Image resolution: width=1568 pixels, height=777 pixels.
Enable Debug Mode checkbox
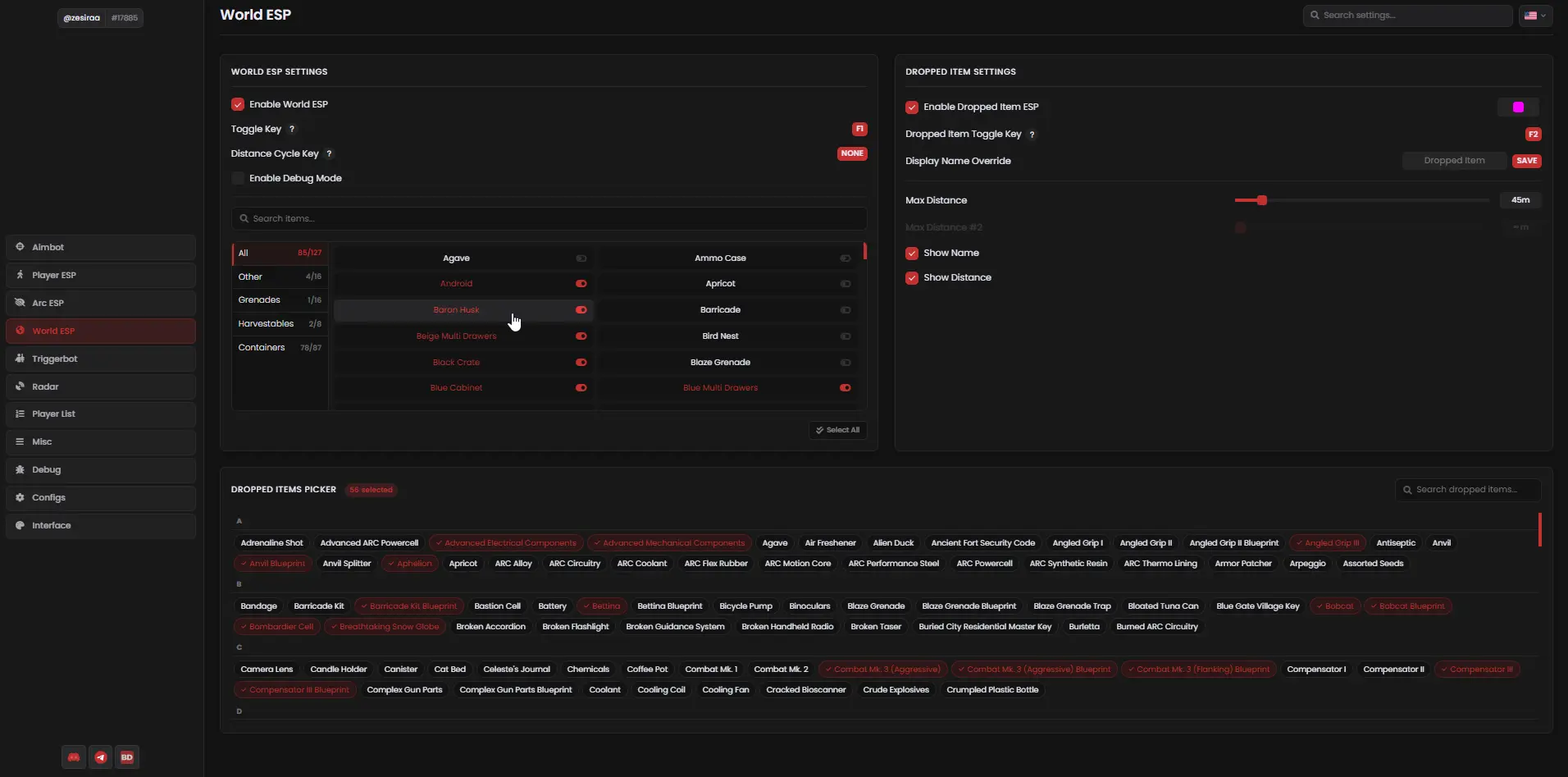(x=238, y=179)
